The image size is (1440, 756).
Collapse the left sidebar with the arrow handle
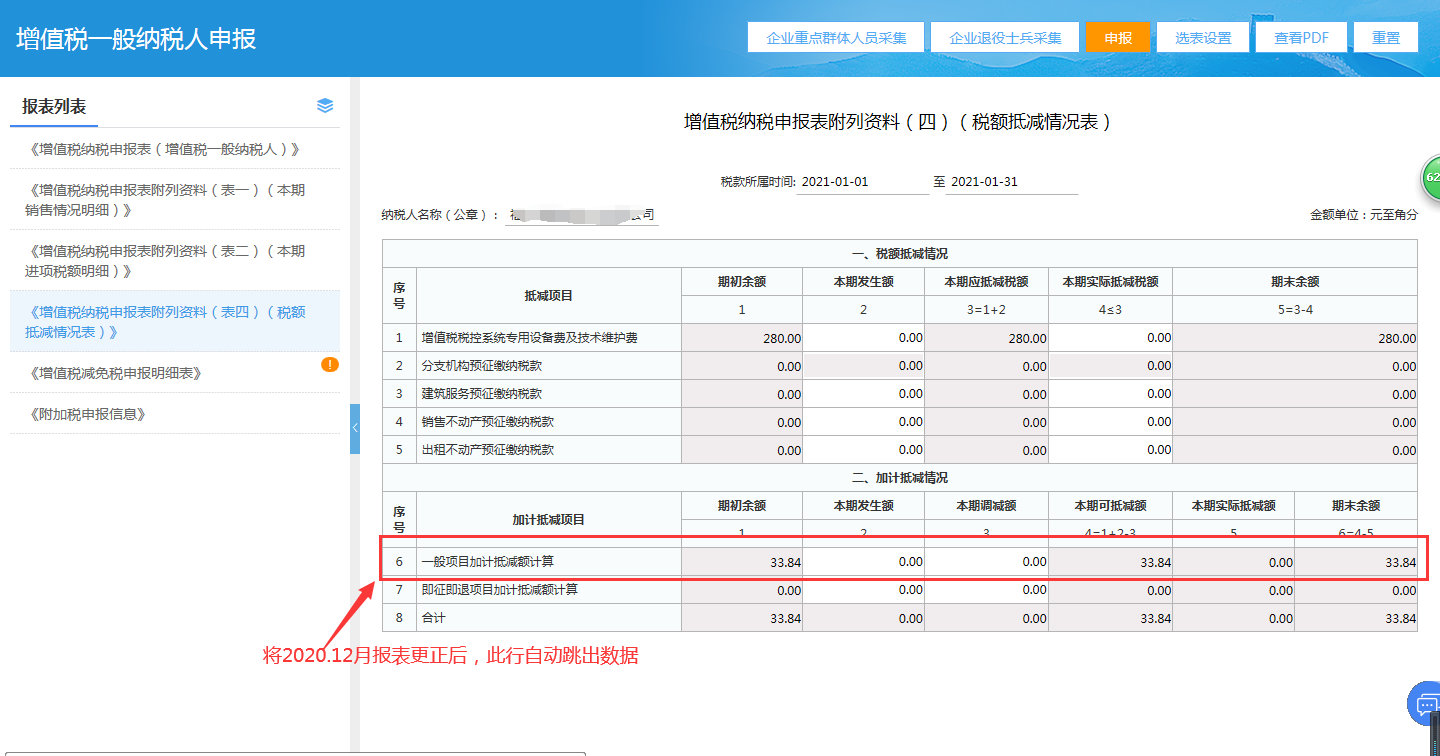[355, 428]
